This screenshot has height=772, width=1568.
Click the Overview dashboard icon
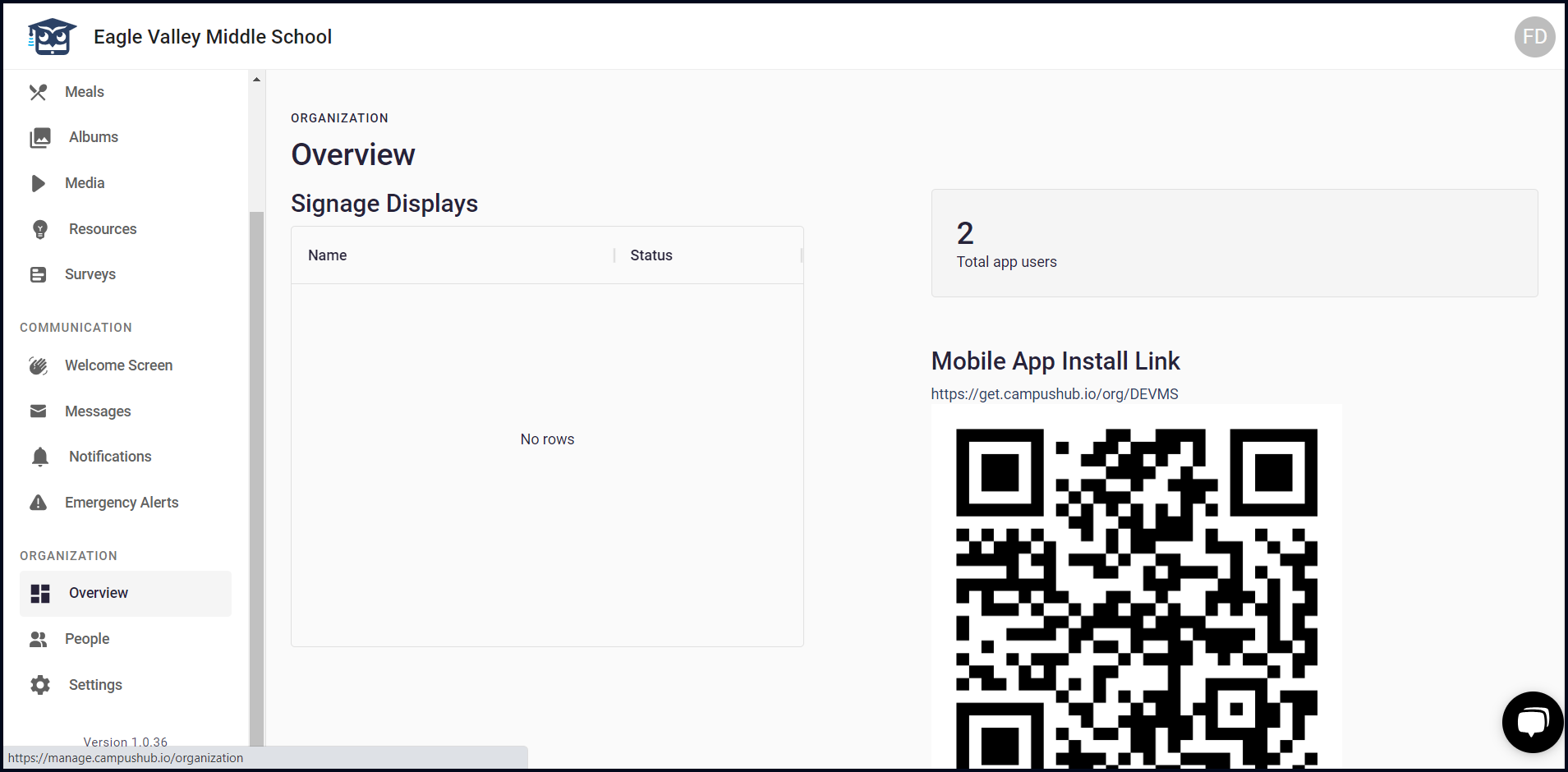[40, 593]
